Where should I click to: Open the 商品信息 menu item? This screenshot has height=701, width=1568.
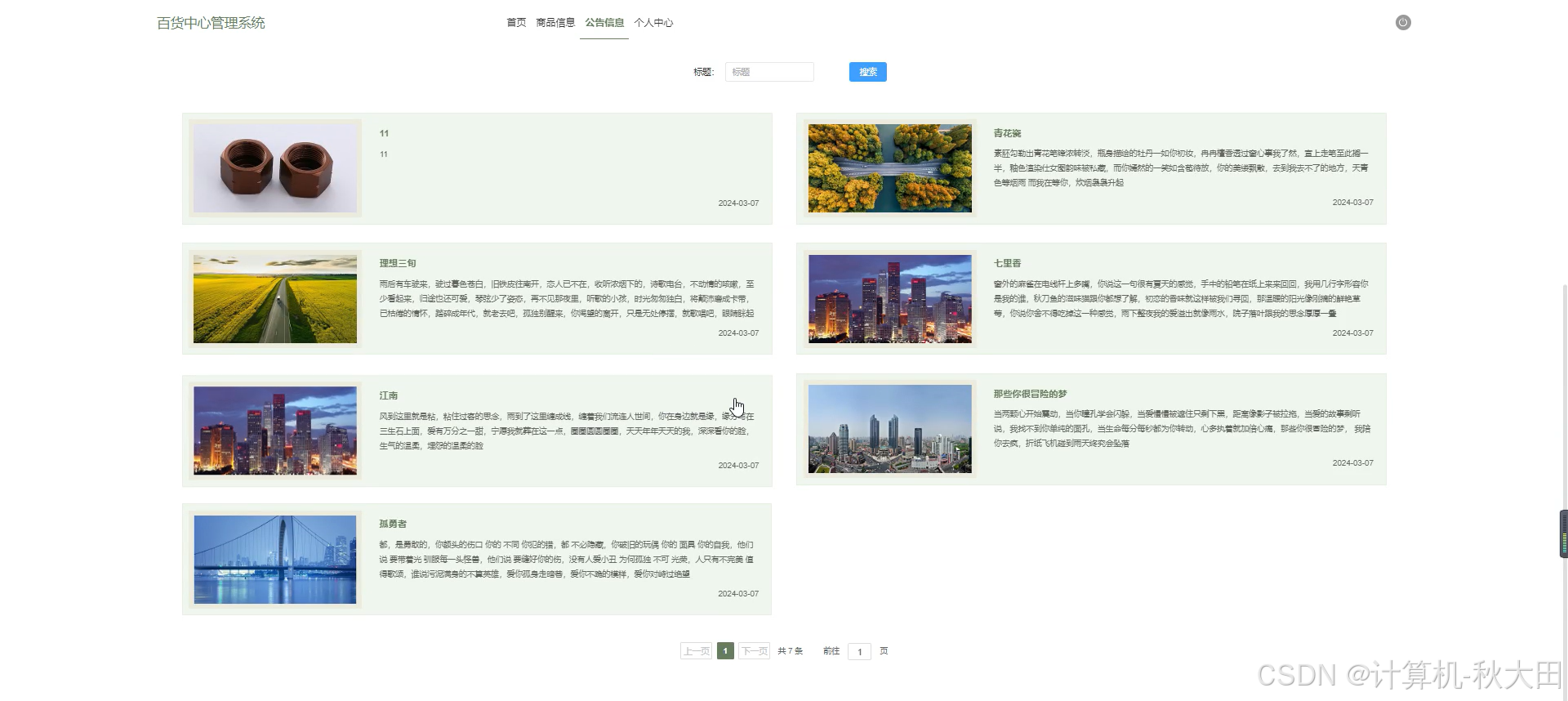(x=555, y=23)
